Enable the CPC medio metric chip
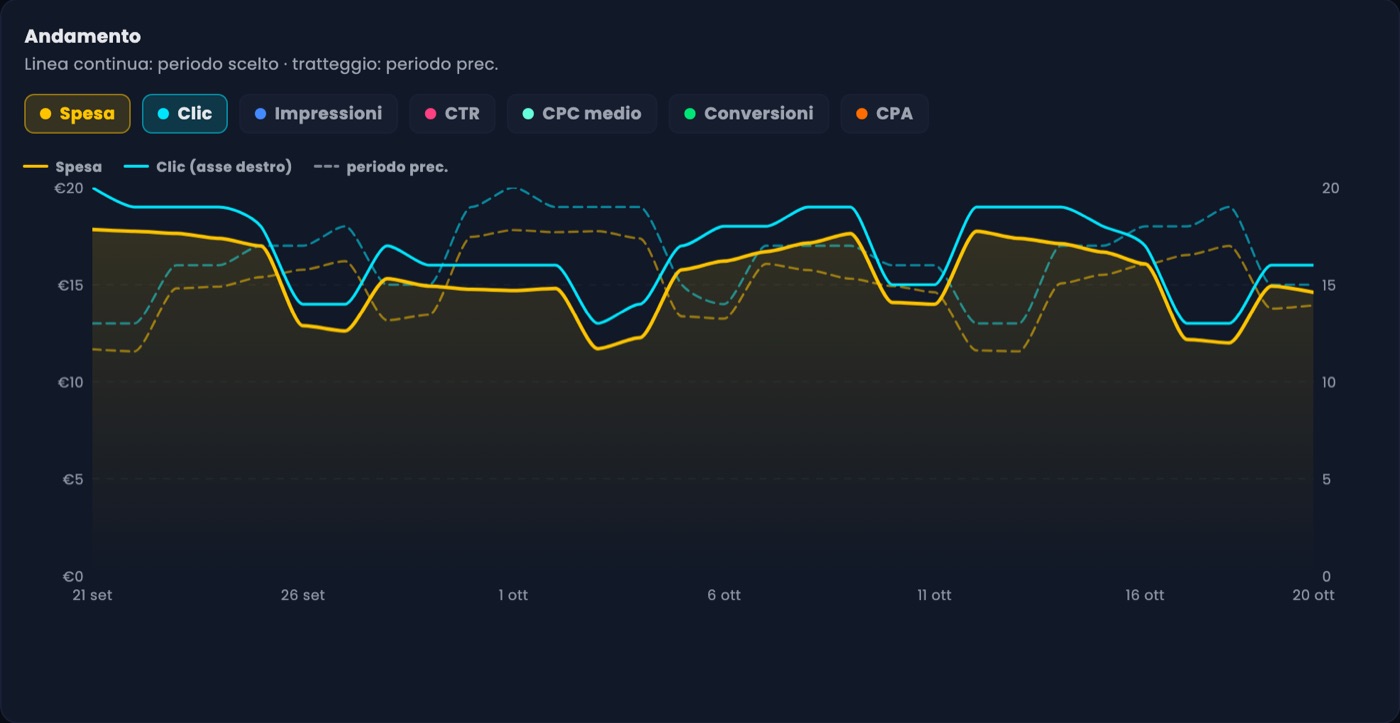 (x=582, y=114)
